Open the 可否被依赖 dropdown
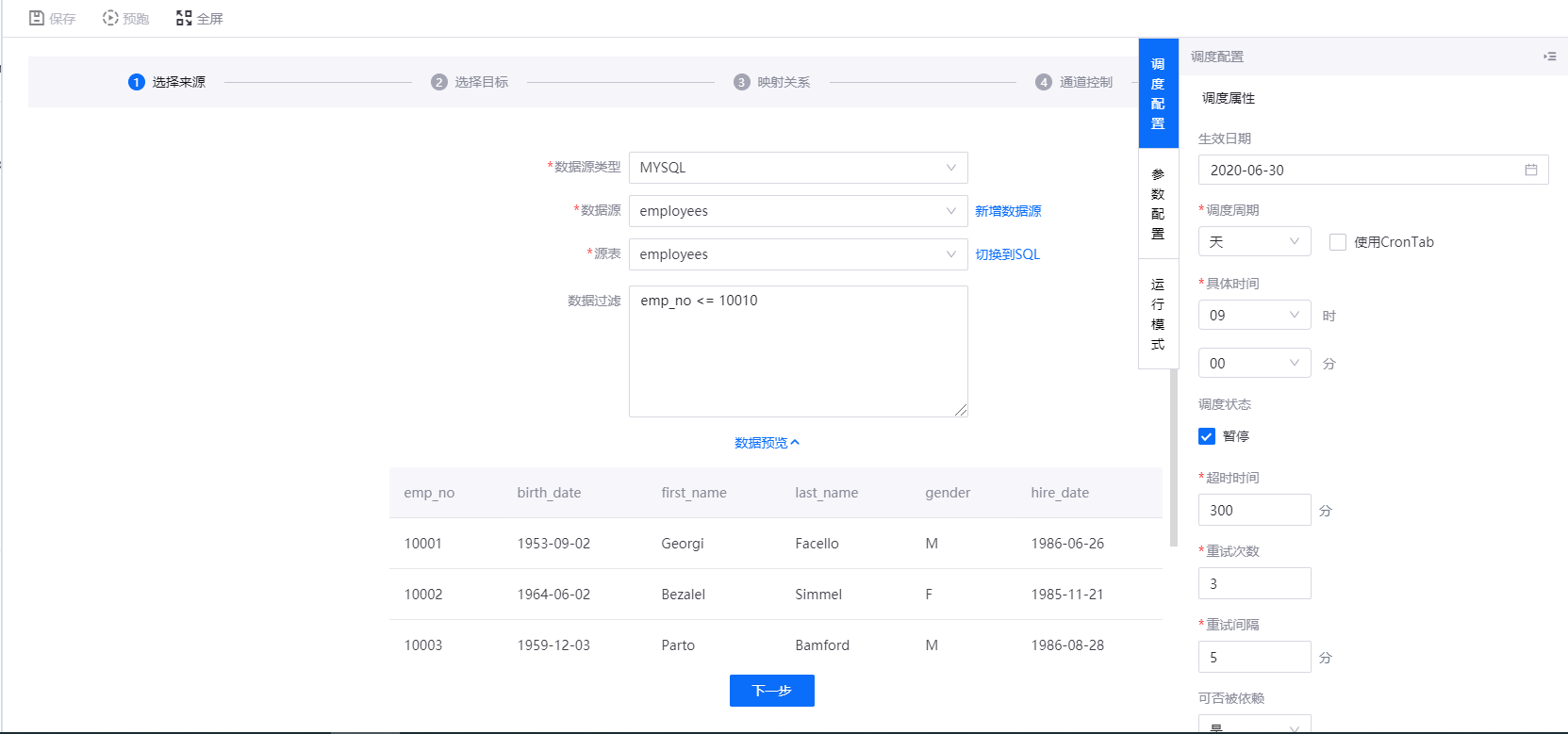Image resolution: width=1568 pixels, height=734 pixels. pyautogui.click(x=1254, y=725)
